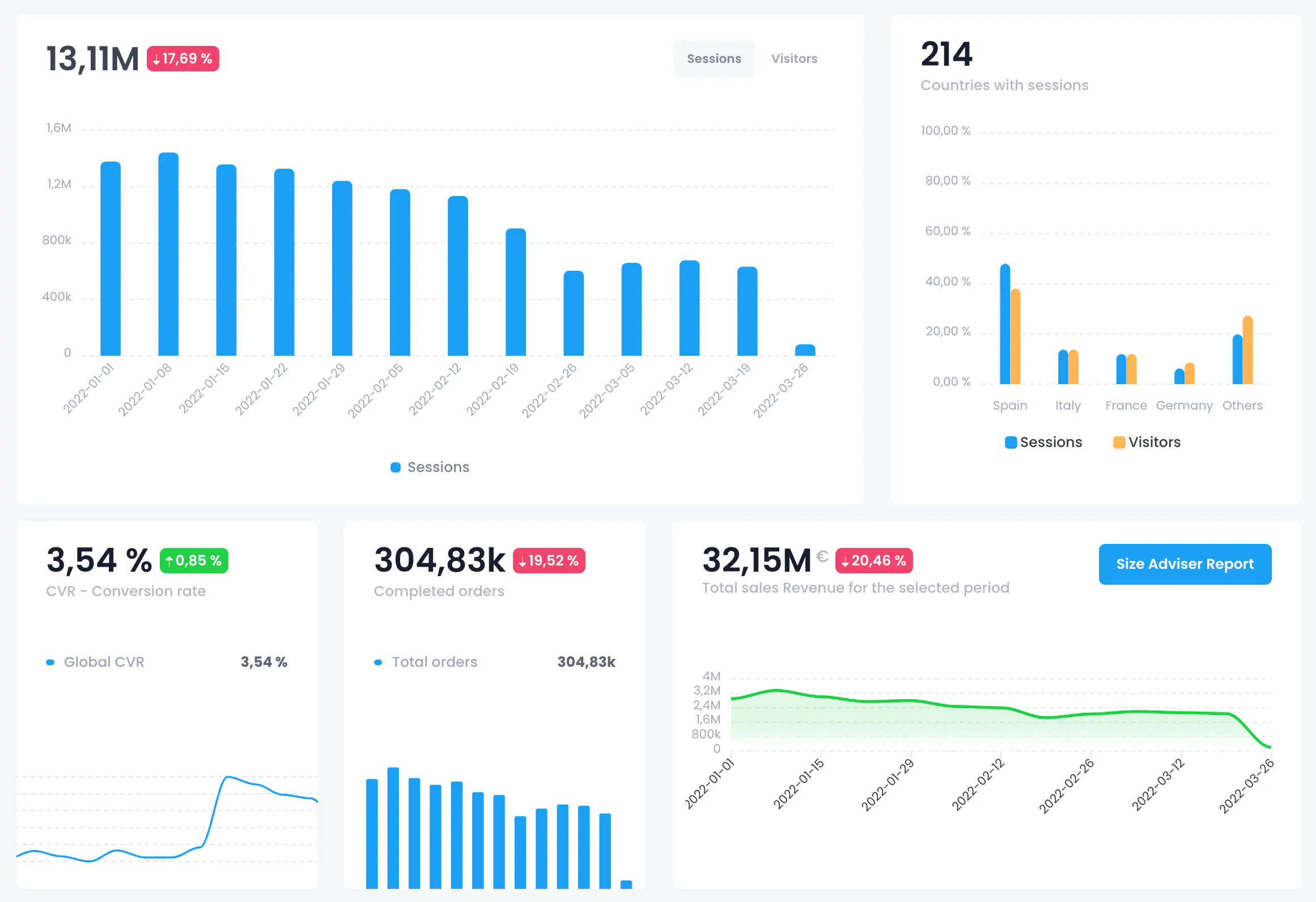Click the Spain blue sessions bar

[1005, 324]
